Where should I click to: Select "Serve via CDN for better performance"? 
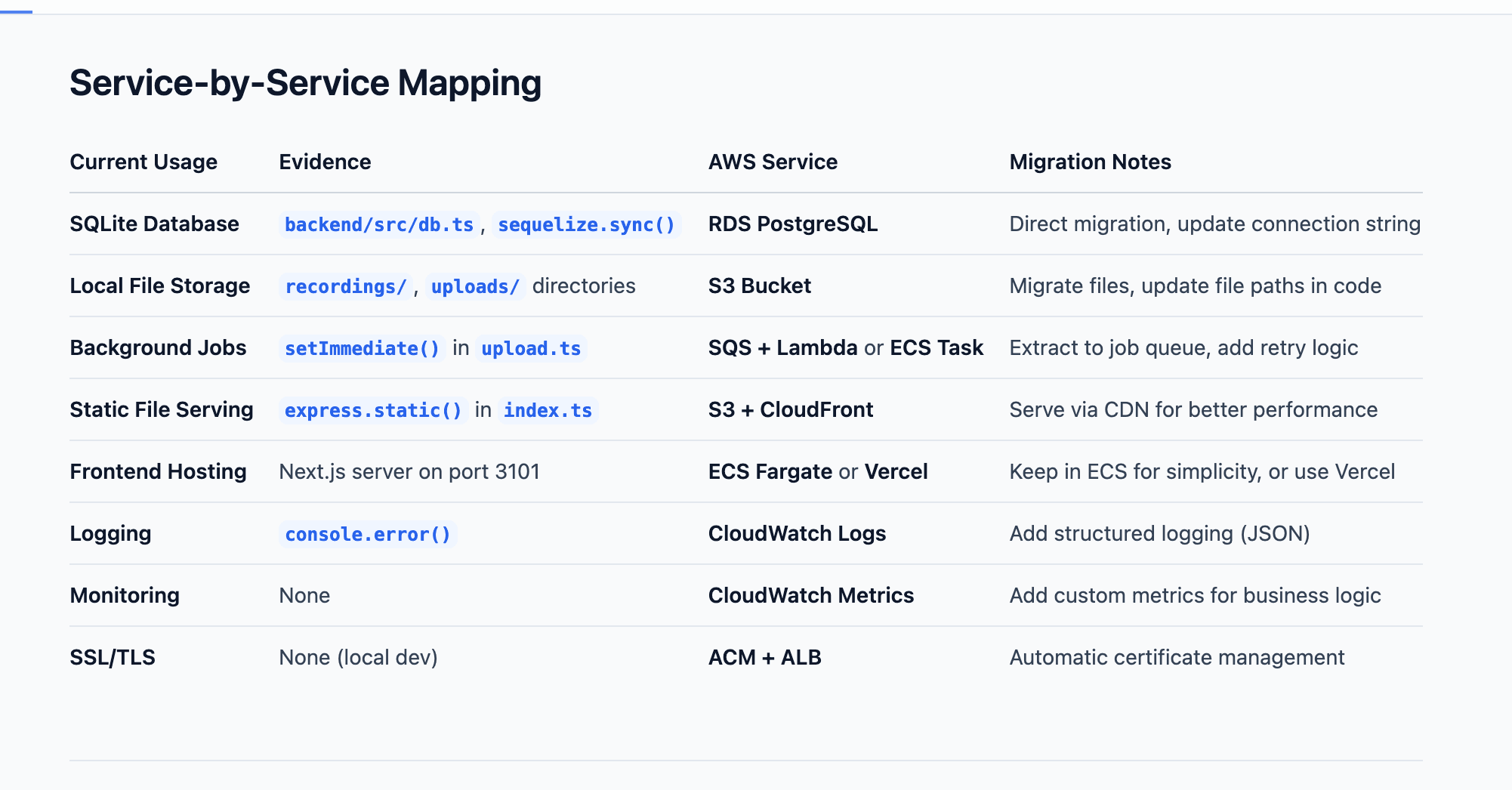click(x=1194, y=409)
